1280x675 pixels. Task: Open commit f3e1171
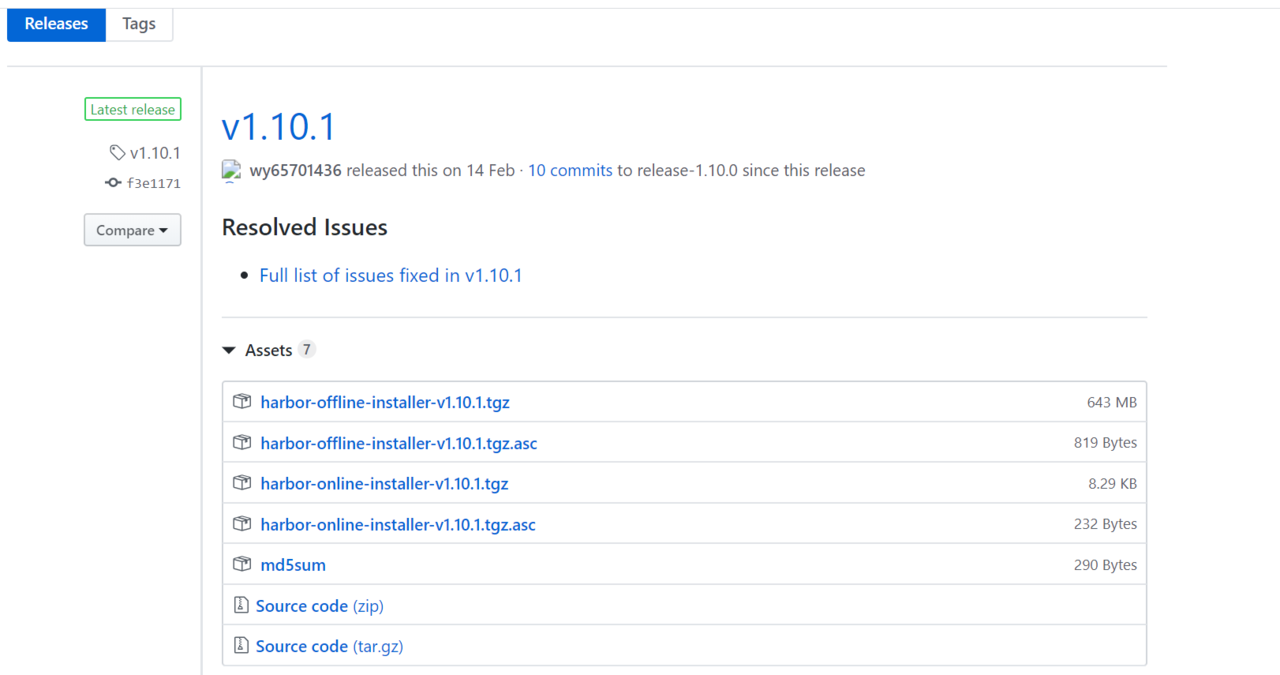153,183
